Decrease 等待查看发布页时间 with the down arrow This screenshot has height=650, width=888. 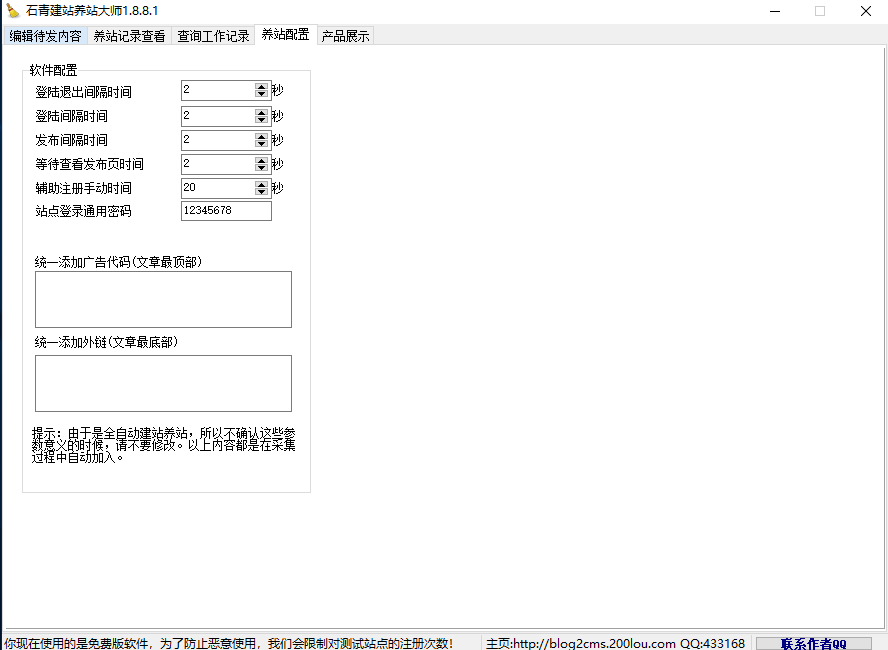pos(261,168)
